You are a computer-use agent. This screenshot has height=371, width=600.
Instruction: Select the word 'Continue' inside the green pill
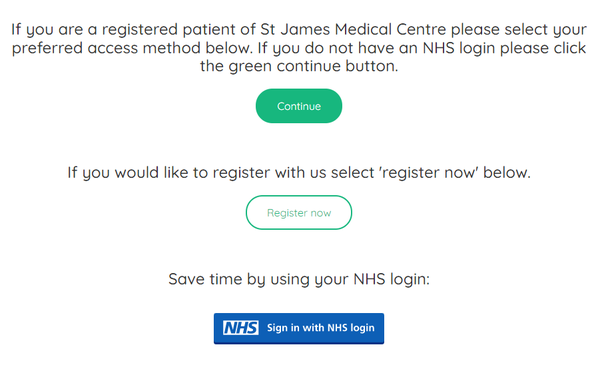point(299,106)
